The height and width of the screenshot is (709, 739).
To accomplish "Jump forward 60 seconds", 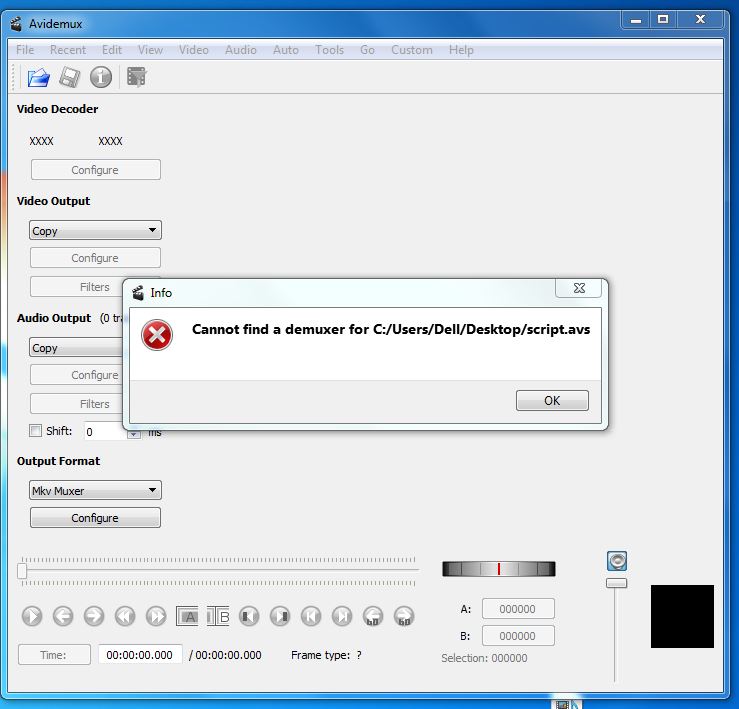I will coord(404,616).
